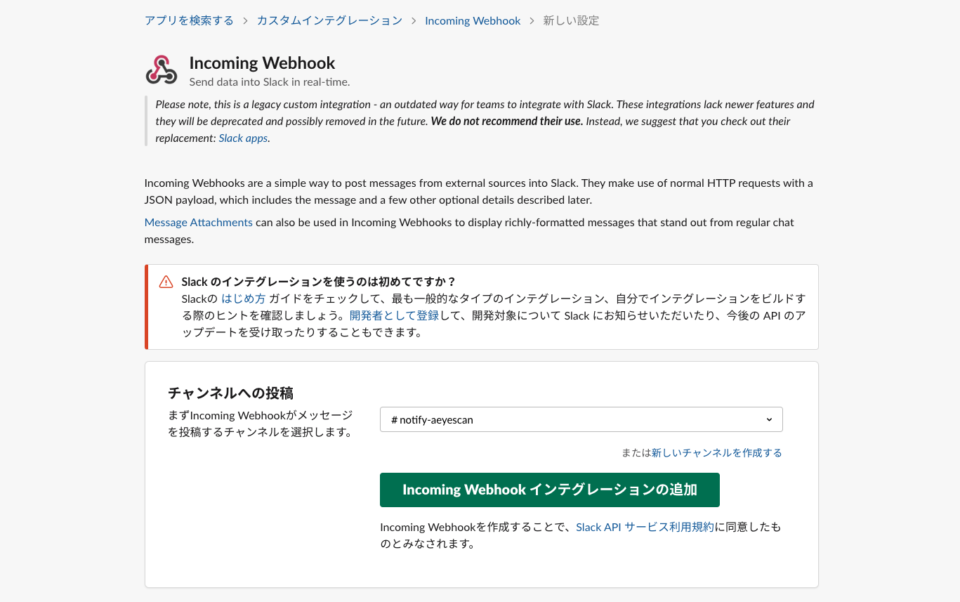Click the Incoming Webhook page heading

point(262,63)
